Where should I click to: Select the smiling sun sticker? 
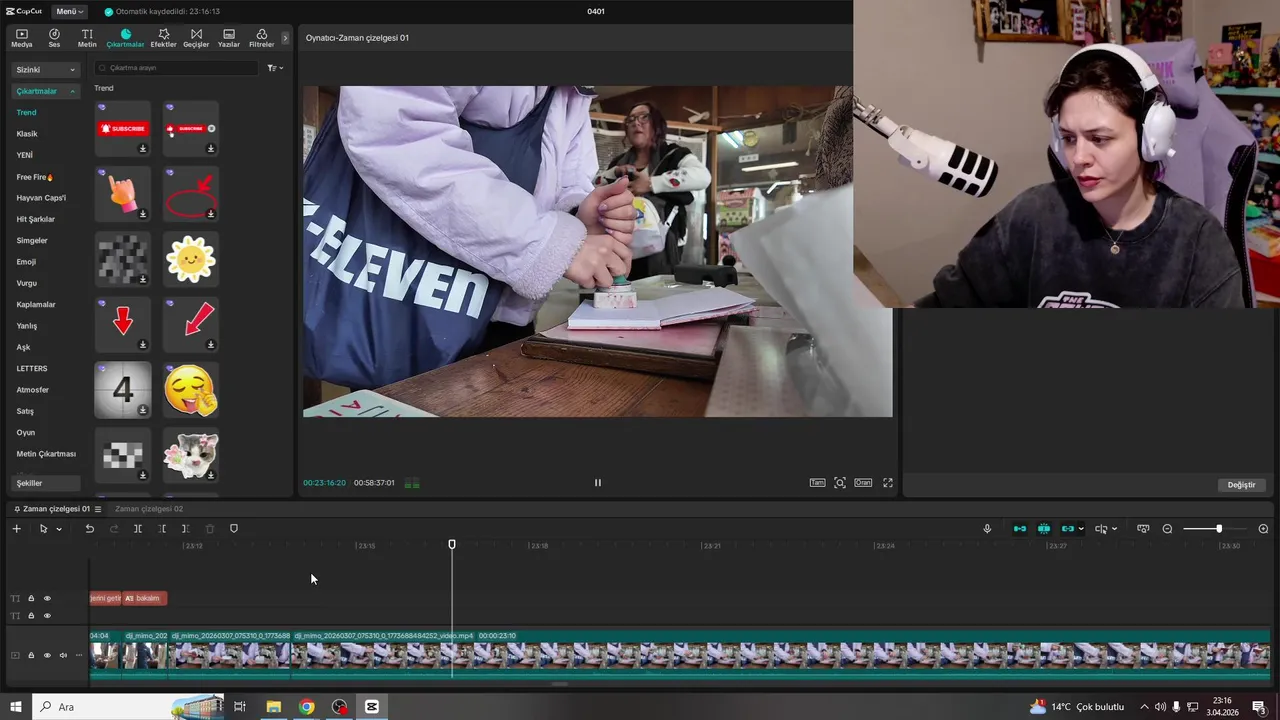[191, 259]
